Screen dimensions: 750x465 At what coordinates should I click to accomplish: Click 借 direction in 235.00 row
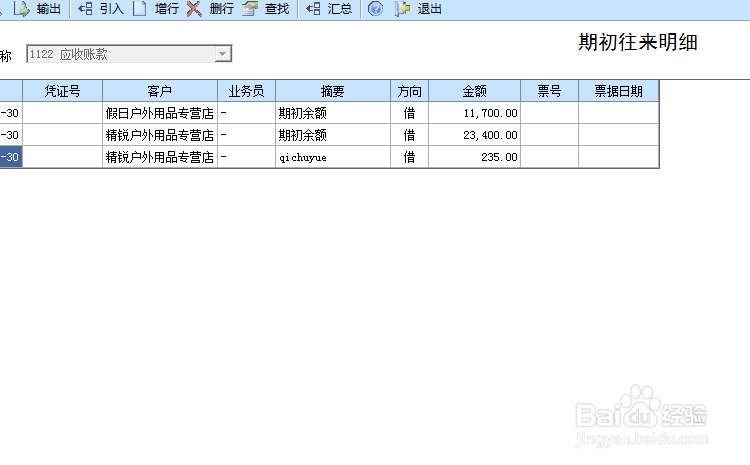click(409, 157)
